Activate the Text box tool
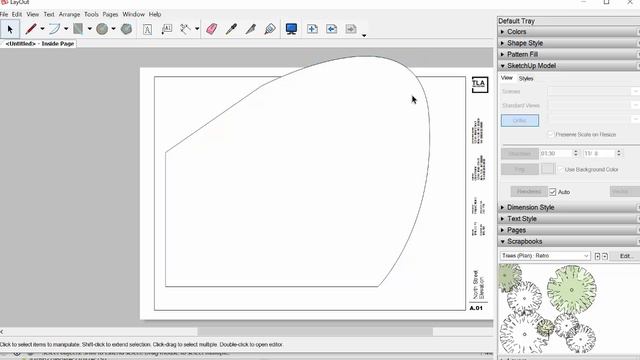This screenshot has width=640, height=360. coord(147,29)
